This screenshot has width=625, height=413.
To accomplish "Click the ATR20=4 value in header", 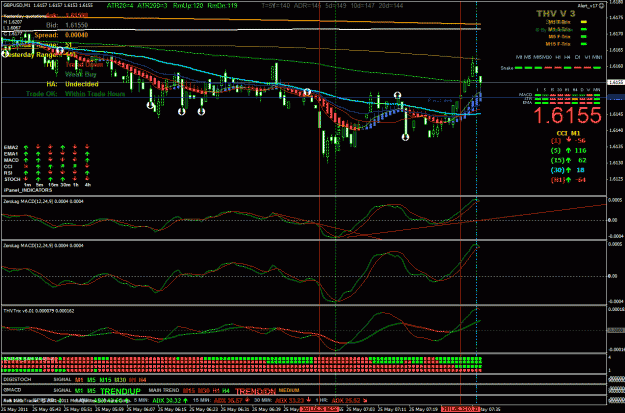I will pos(120,6).
